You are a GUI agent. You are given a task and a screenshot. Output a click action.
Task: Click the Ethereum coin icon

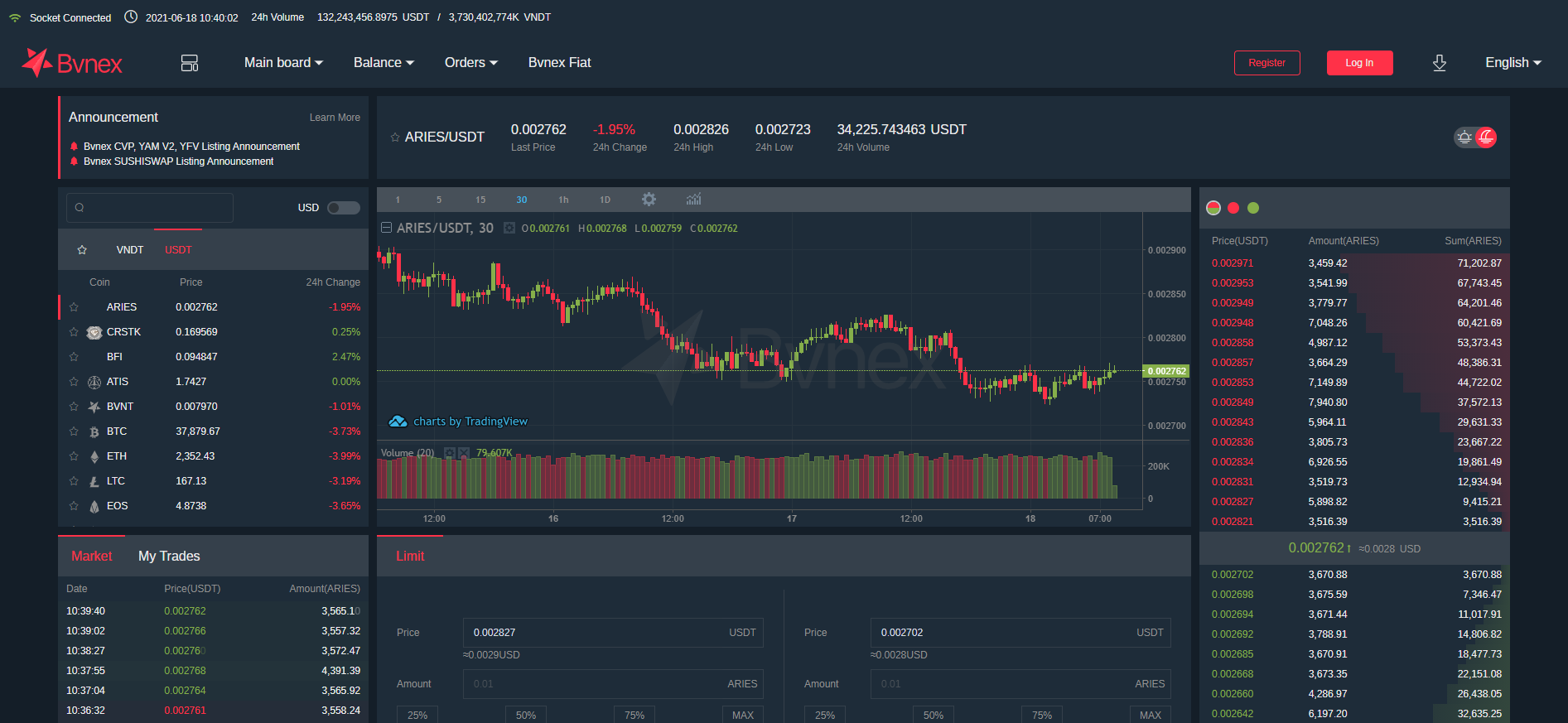tap(94, 456)
